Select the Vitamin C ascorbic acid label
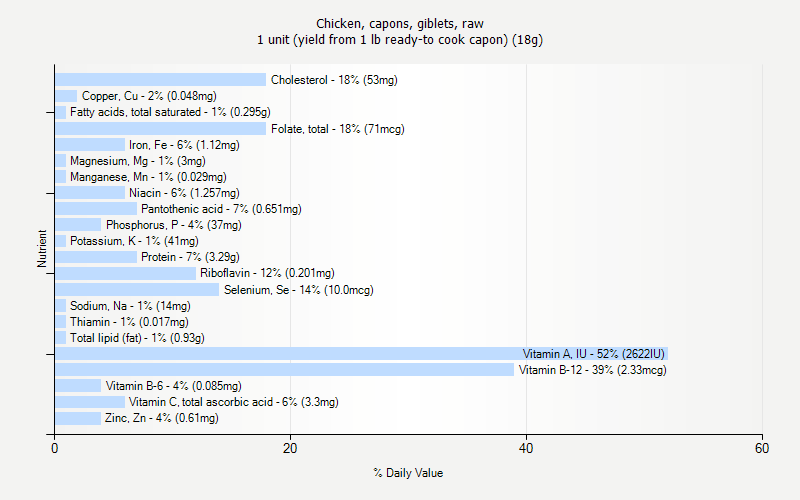800x500 pixels. point(233,402)
